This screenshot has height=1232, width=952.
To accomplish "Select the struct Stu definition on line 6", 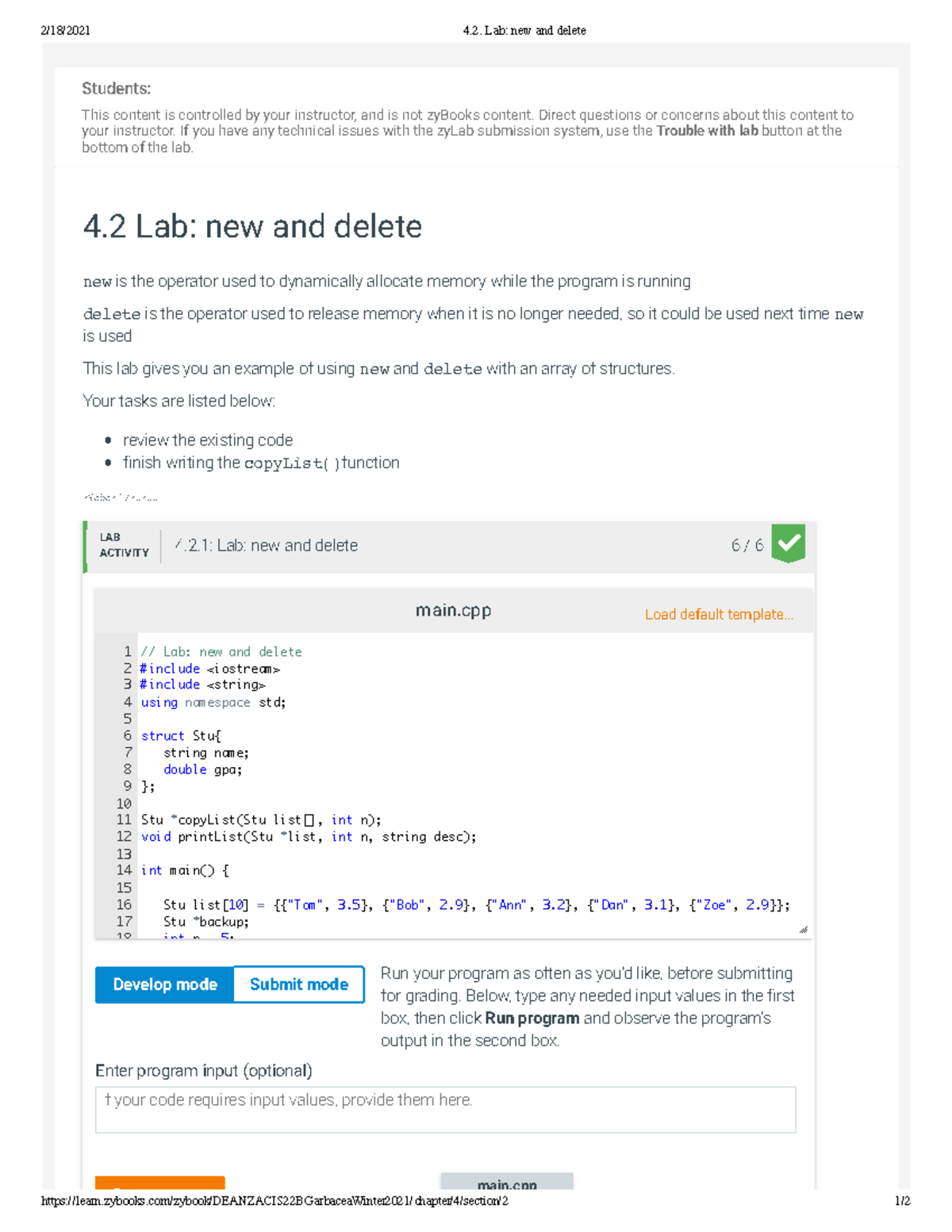I will [x=176, y=735].
